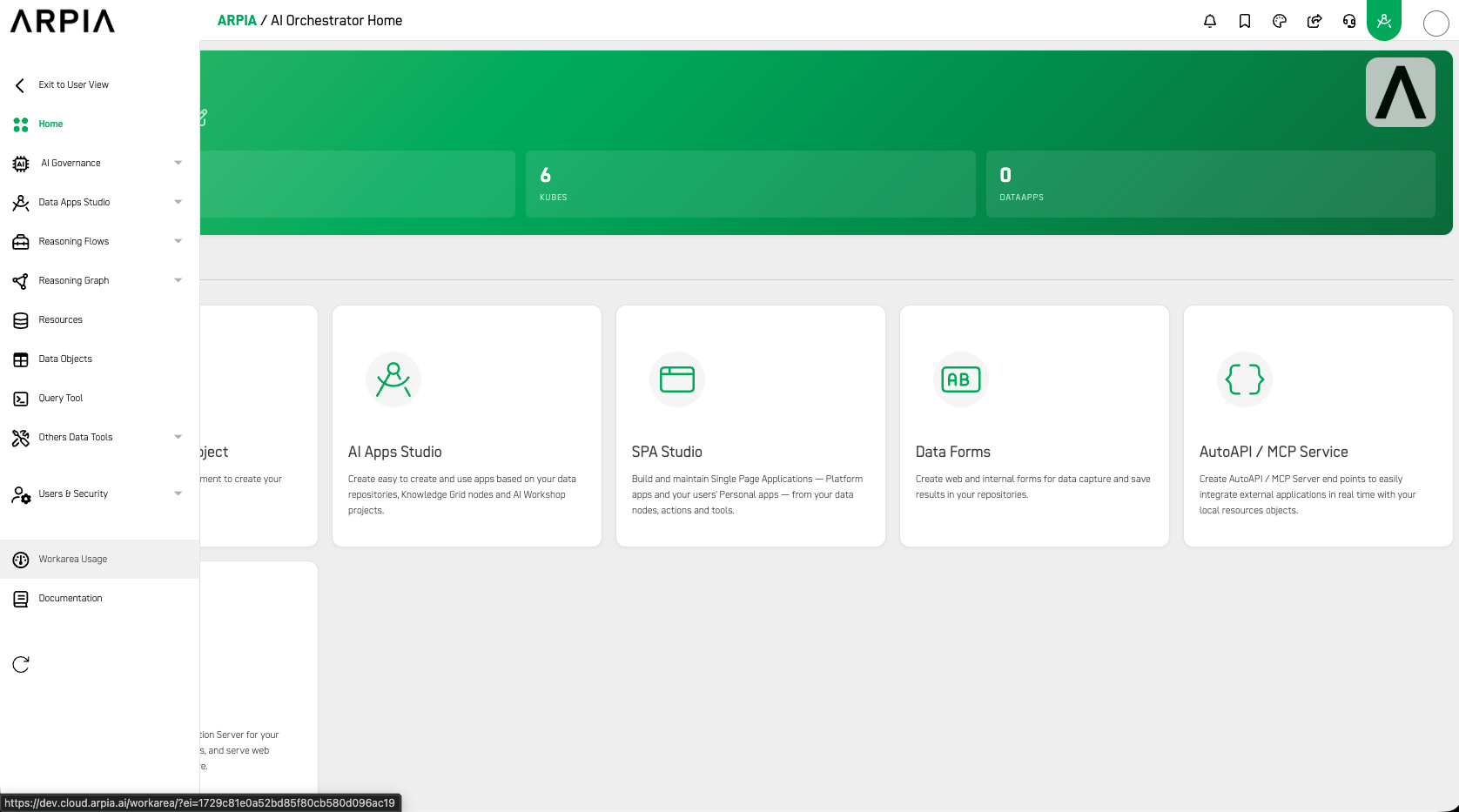The width and height of the screenshot is (1459, 812).
Task: Open Query Tool menu item
Action: click(x=99, y=399)
